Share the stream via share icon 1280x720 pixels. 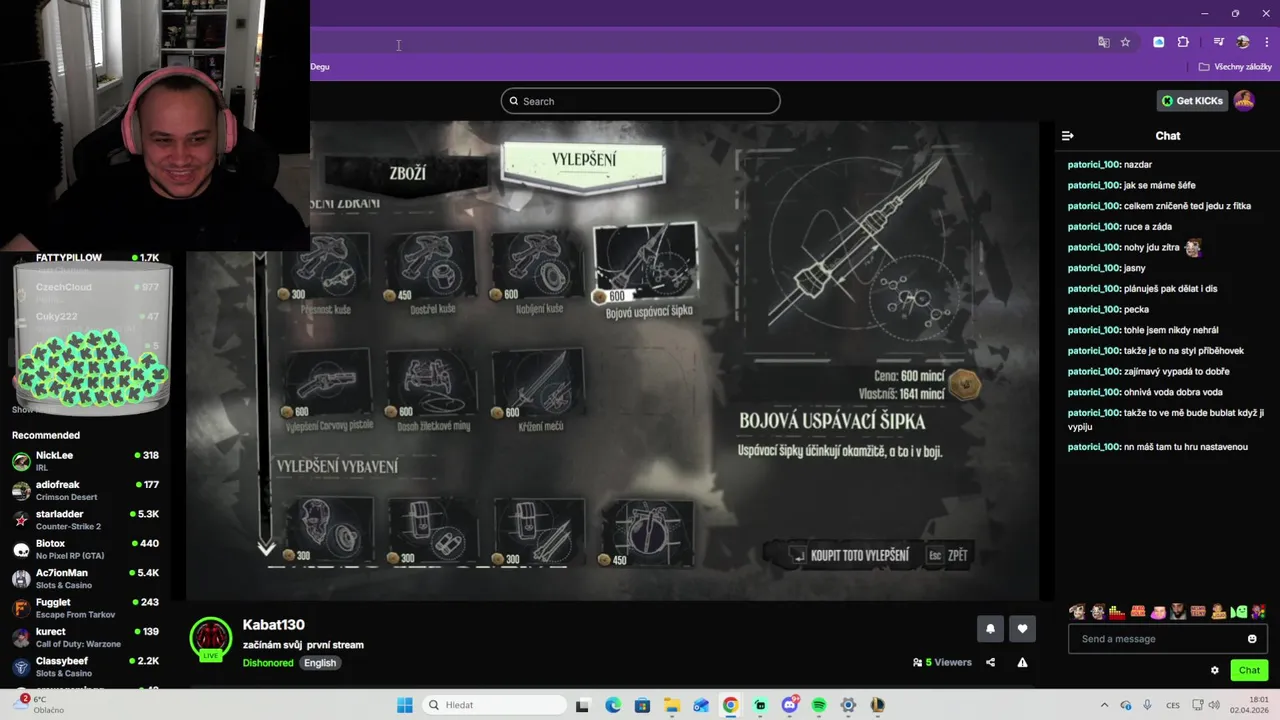990,662
